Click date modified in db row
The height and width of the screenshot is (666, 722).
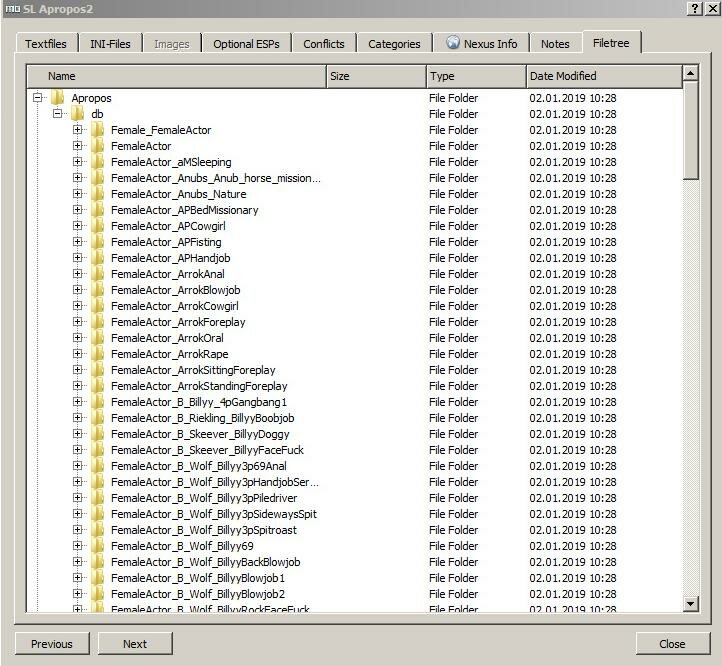click(572, 114)
